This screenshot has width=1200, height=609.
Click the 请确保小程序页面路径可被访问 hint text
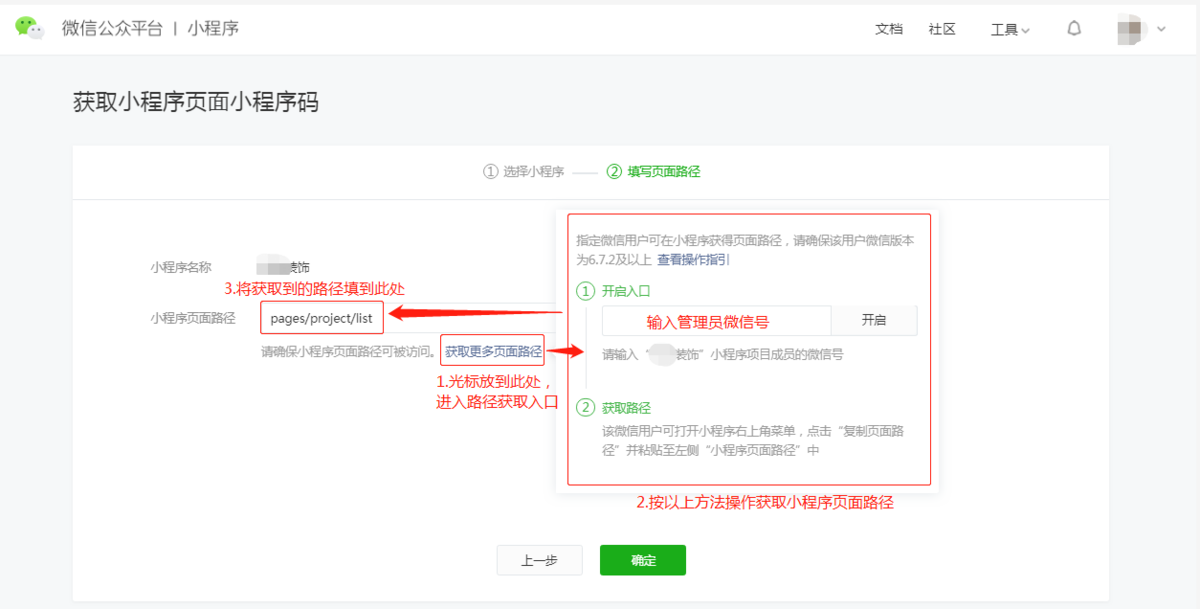click(348, 352)
